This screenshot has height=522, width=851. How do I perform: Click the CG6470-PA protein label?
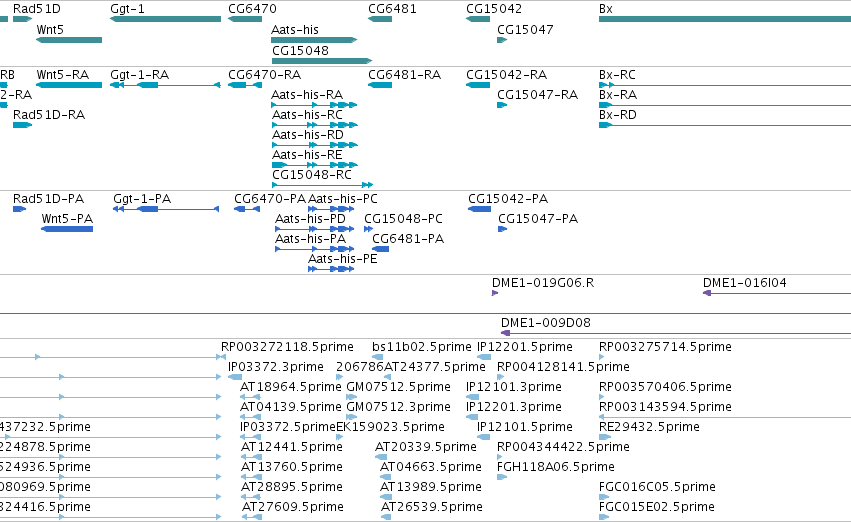tap(270, 199)
